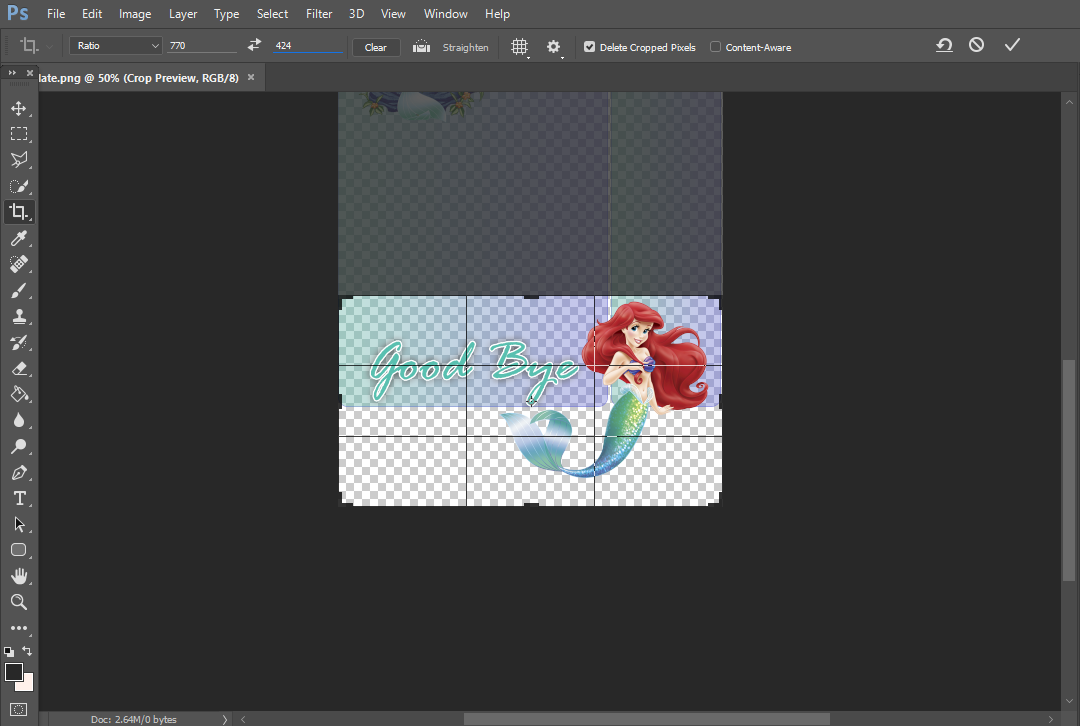Open the 3D menu
The image size is (1080, 726).
click(356, 14)
